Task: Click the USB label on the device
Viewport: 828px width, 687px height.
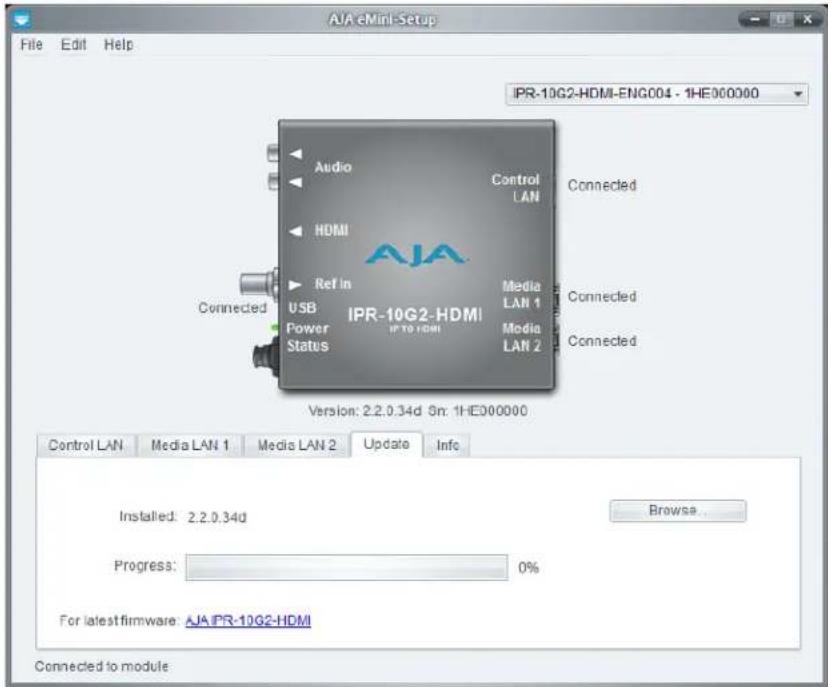Action: [302, 308]
